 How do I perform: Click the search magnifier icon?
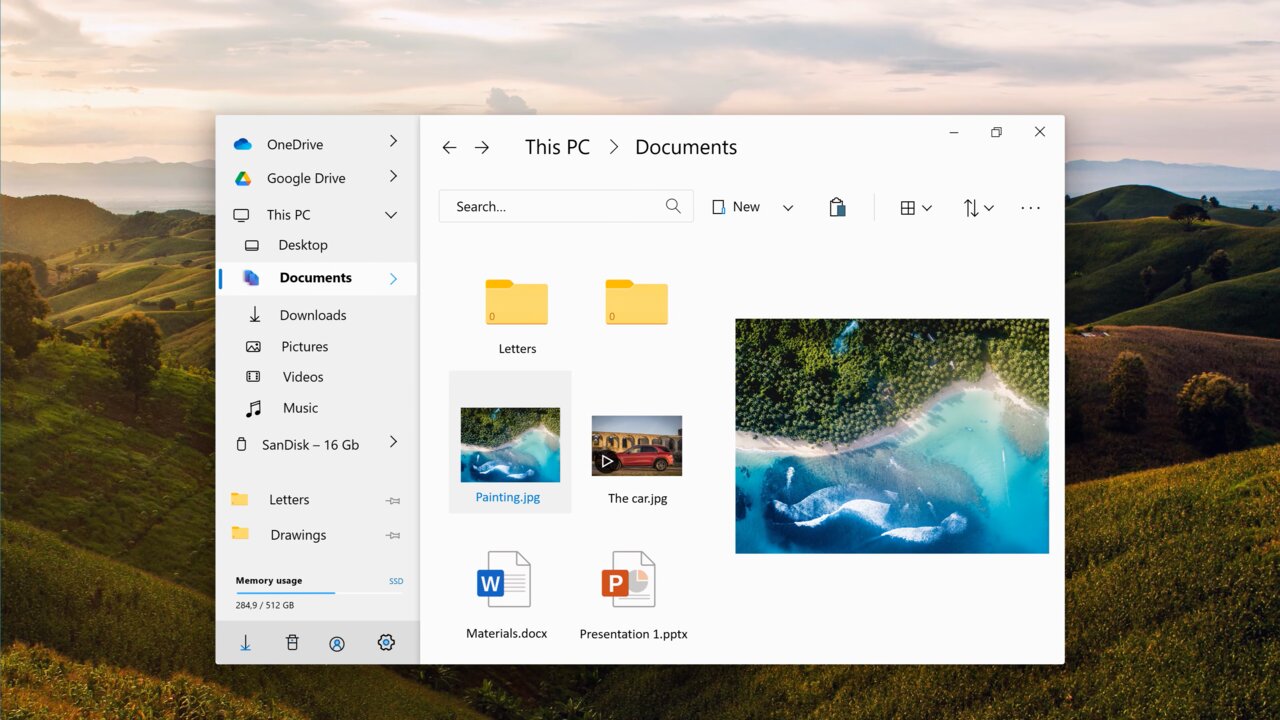(x=673, y=206)
